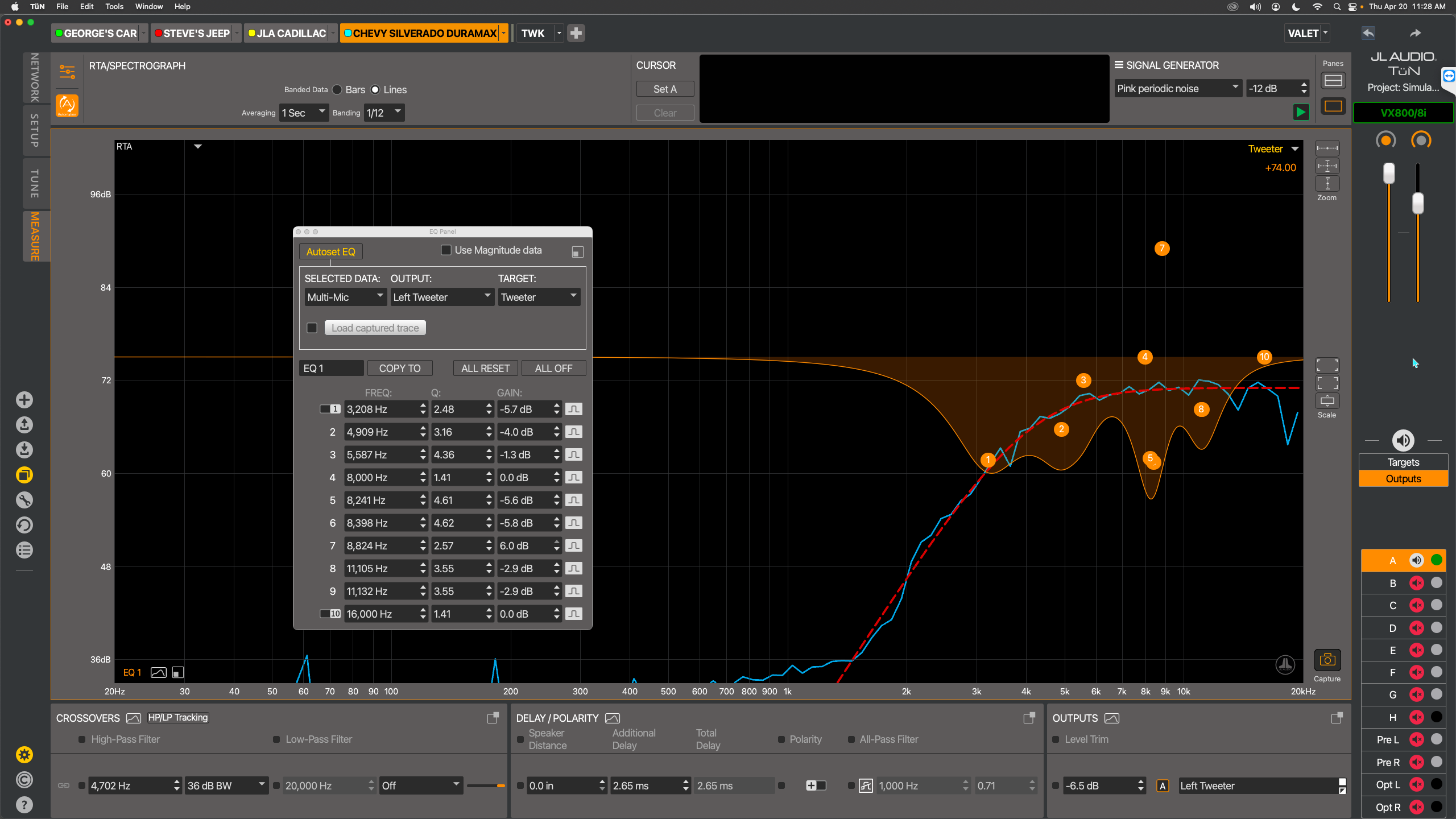Open the Pink periodic noise dropdown
1456x819 pixels.
coord(1178,88)
